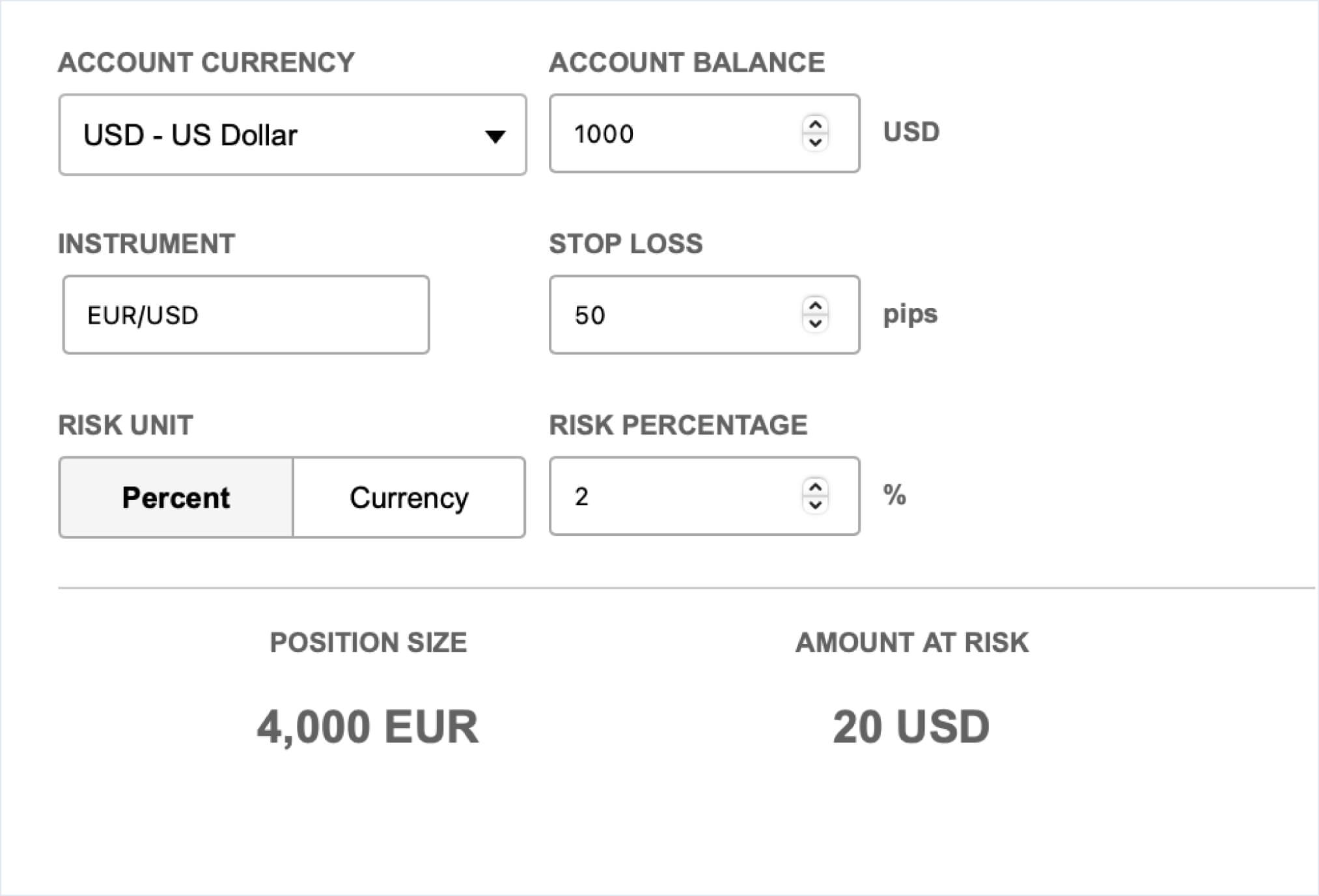
Task: Click the Amount At Risk heading
Action: pyautogui.click(x=911, y=643)
